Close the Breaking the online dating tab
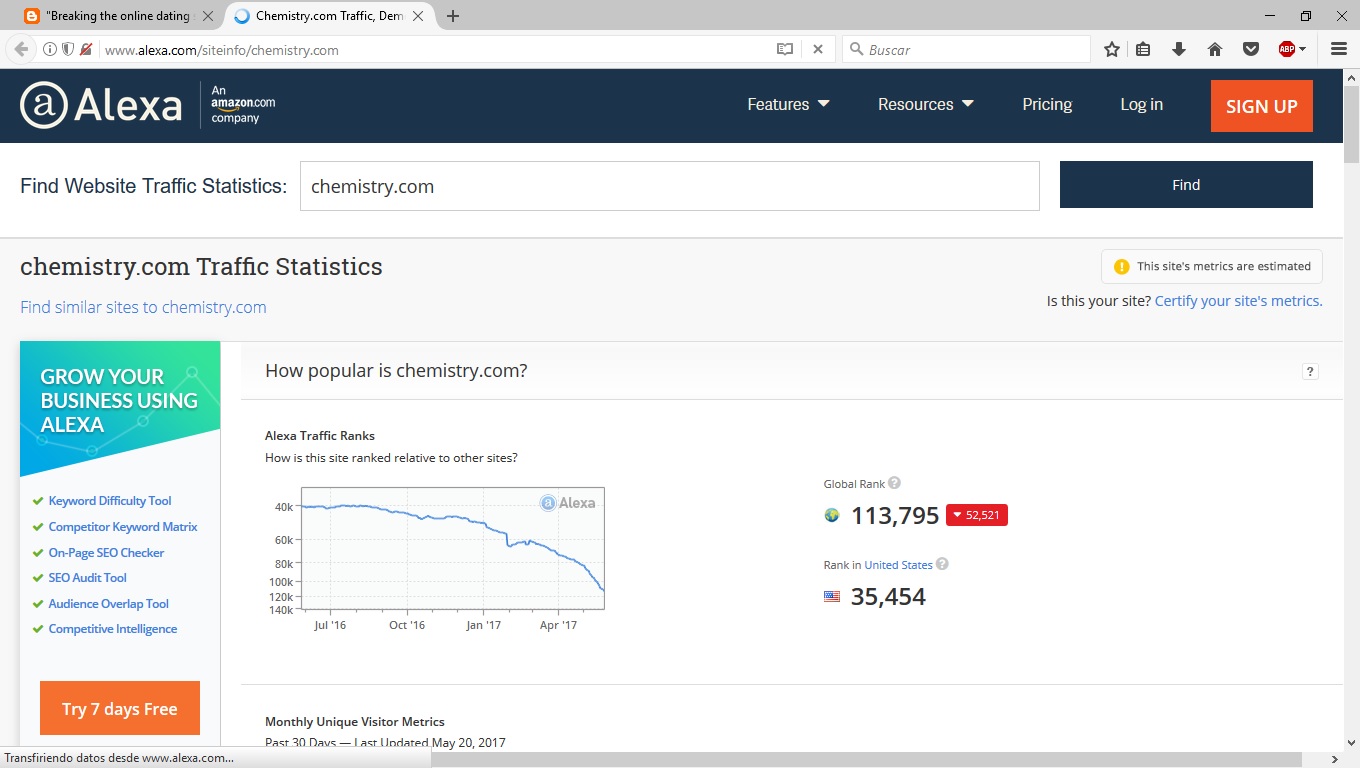The height and width of the screenshot is (768, 1360). [x=208, y=16]
